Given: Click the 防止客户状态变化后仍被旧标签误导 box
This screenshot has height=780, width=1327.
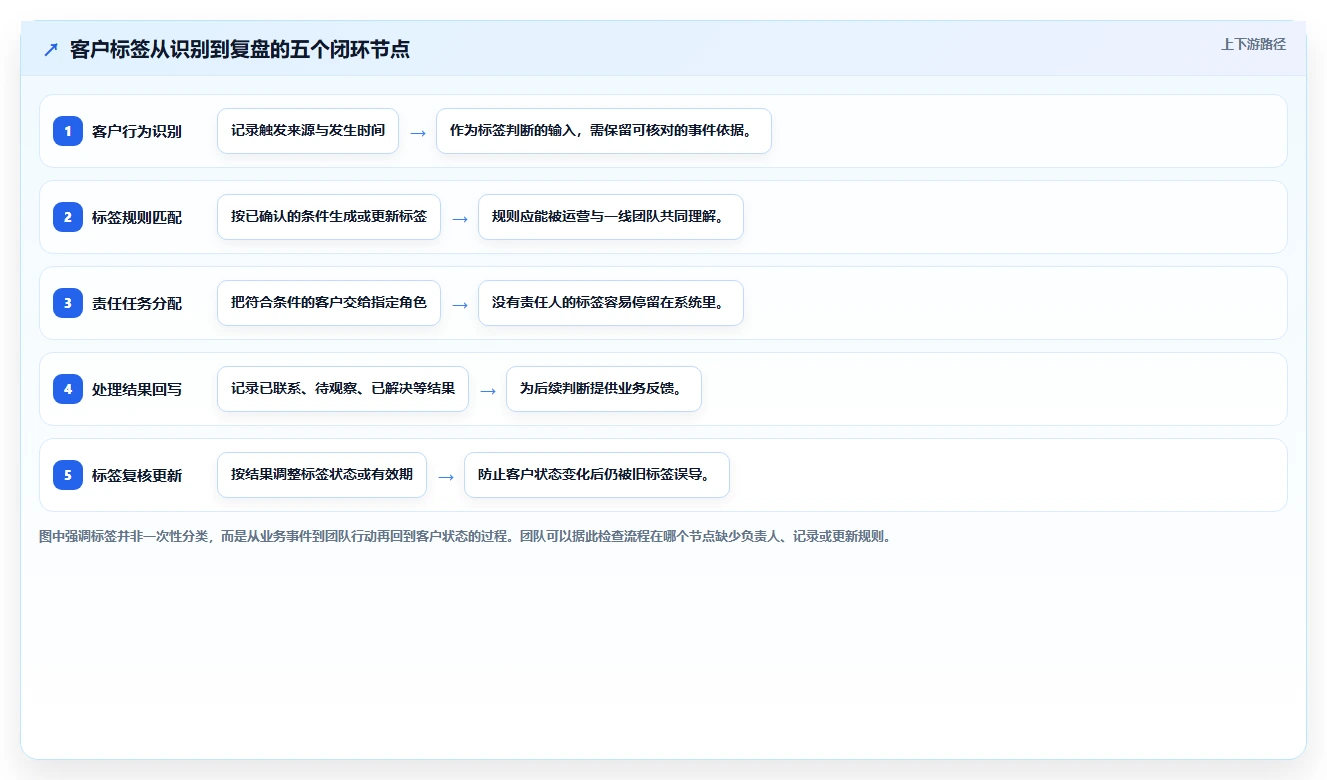Looking at the screenshot, I should (x=597, y=475).
